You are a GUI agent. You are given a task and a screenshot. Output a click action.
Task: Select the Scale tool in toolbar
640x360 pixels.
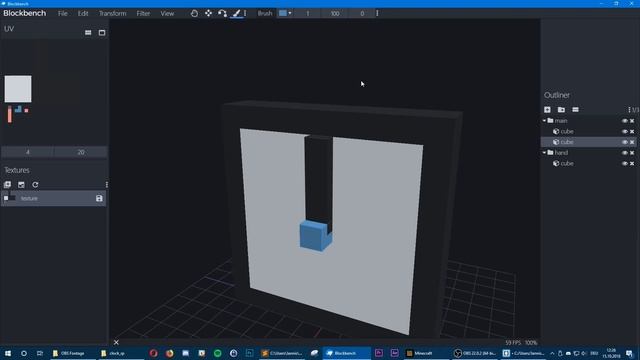point(194,13)
